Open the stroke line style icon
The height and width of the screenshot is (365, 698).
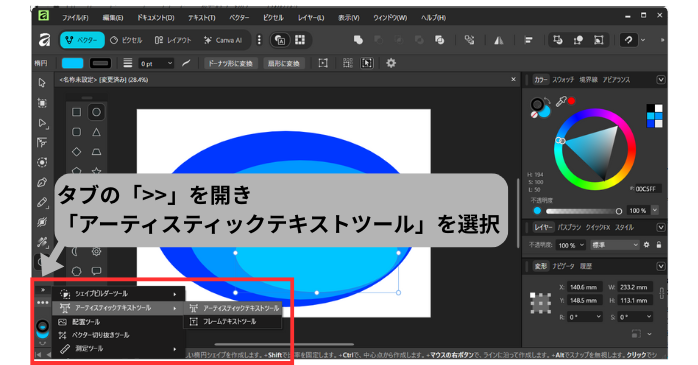[128, 63]
